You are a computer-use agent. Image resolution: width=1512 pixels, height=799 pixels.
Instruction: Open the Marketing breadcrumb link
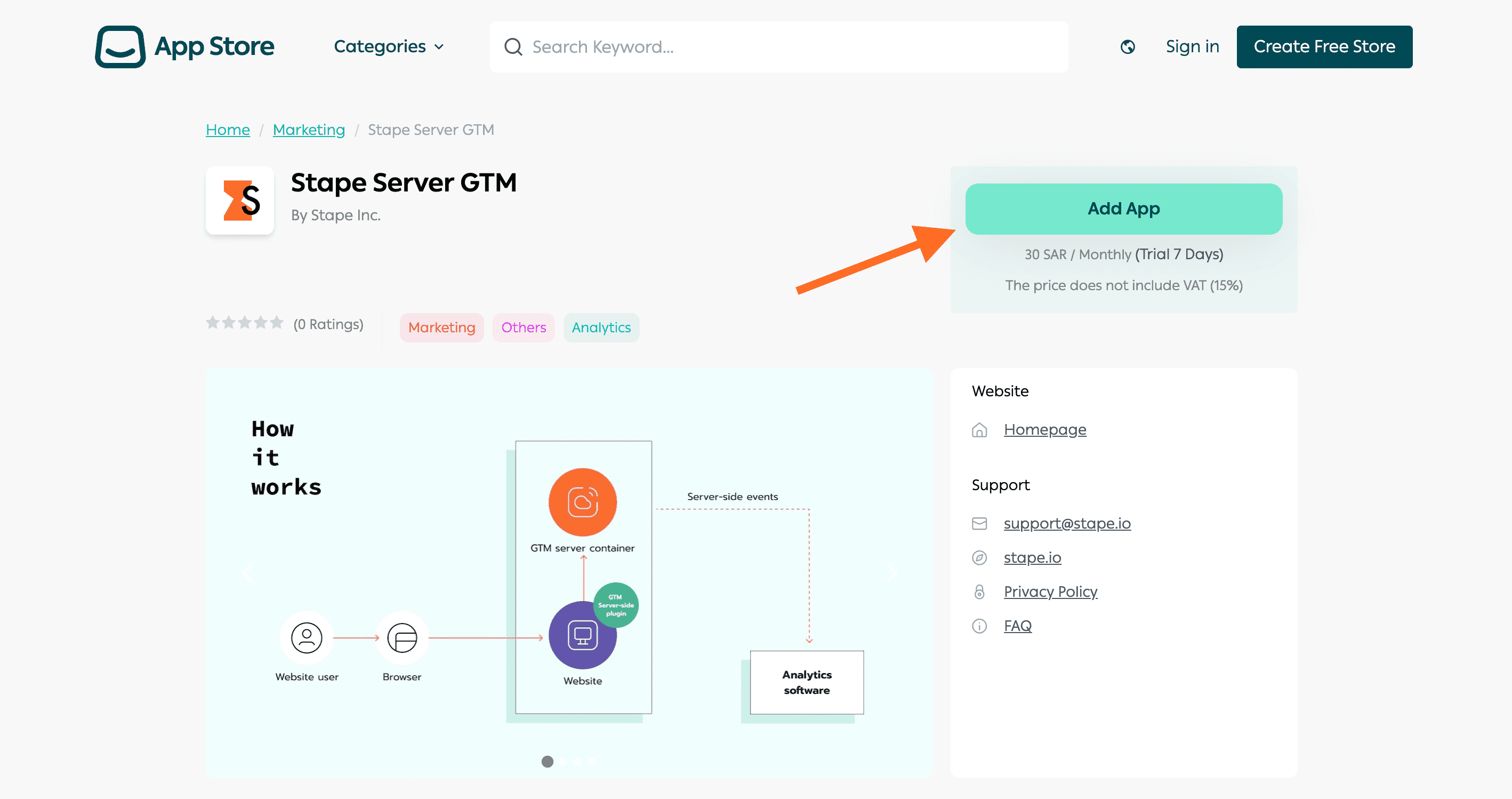click(x=309, y=130)
